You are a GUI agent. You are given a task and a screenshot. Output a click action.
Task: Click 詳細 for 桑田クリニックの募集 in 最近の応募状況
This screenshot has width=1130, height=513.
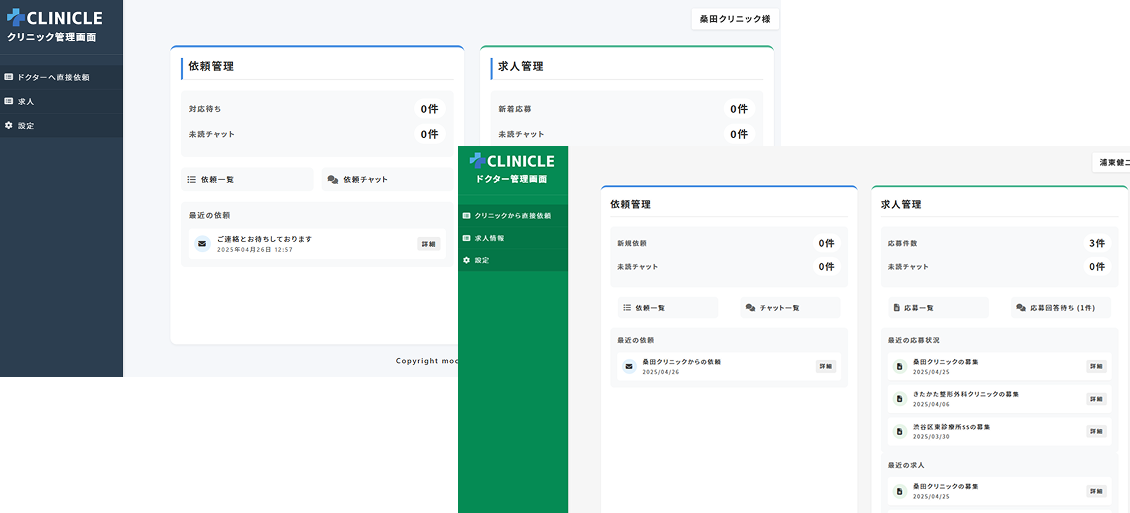pyautogui.click(x=1096, y=367)
